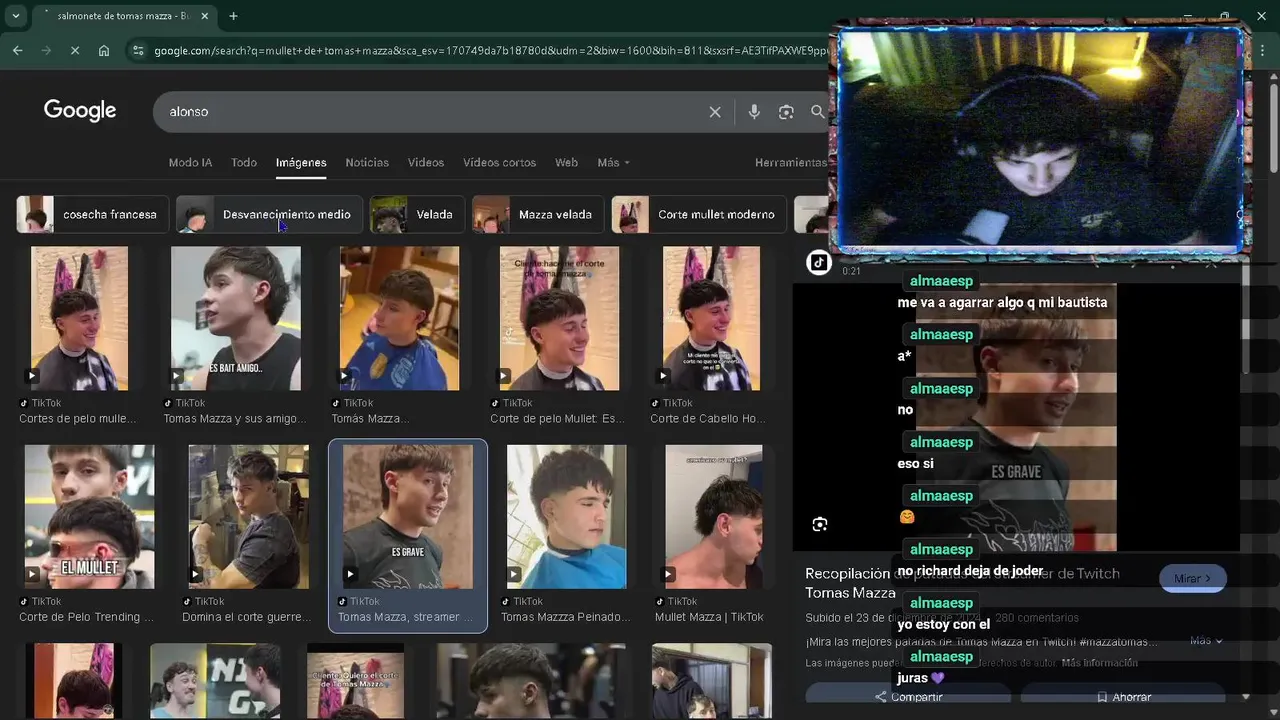Open the large preview image
This screenshot has width=1280, height=720.
(1016, 417)
